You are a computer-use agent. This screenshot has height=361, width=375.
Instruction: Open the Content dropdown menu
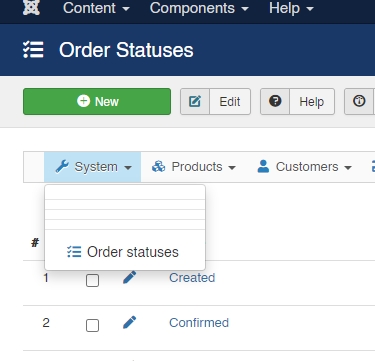(96, 8)
